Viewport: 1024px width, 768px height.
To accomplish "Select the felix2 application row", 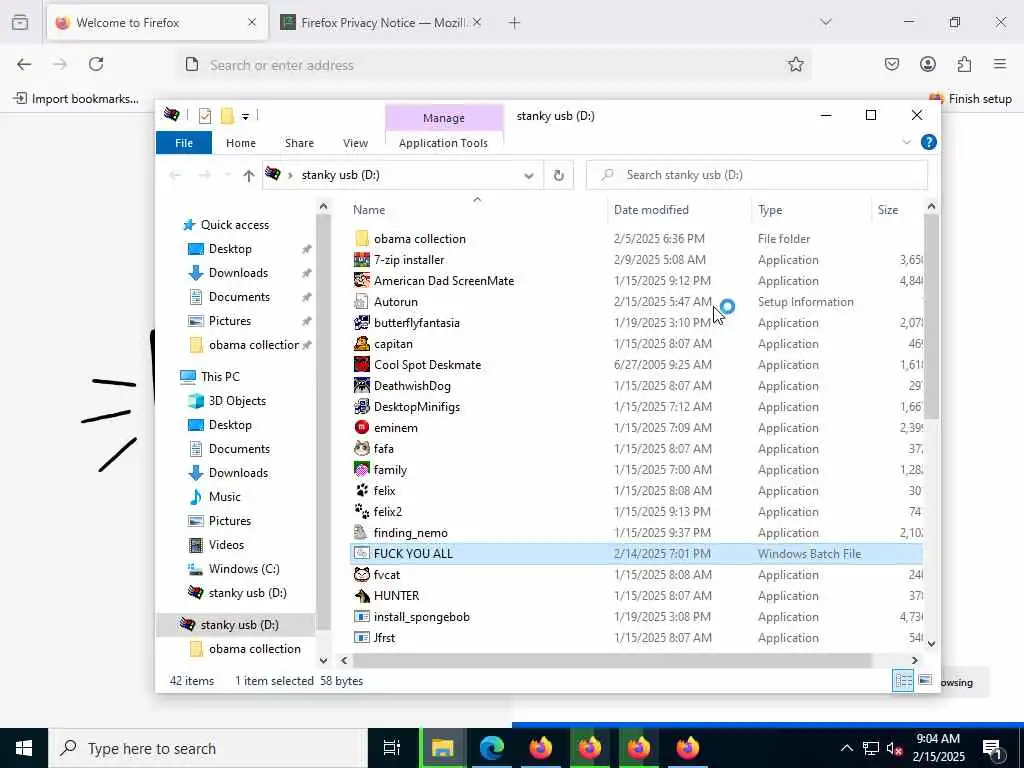I will pos(636,511).
